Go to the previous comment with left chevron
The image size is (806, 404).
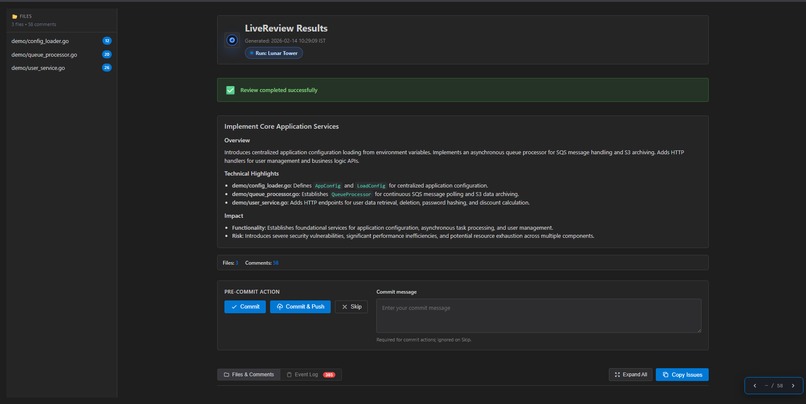[x=755, y=385]
